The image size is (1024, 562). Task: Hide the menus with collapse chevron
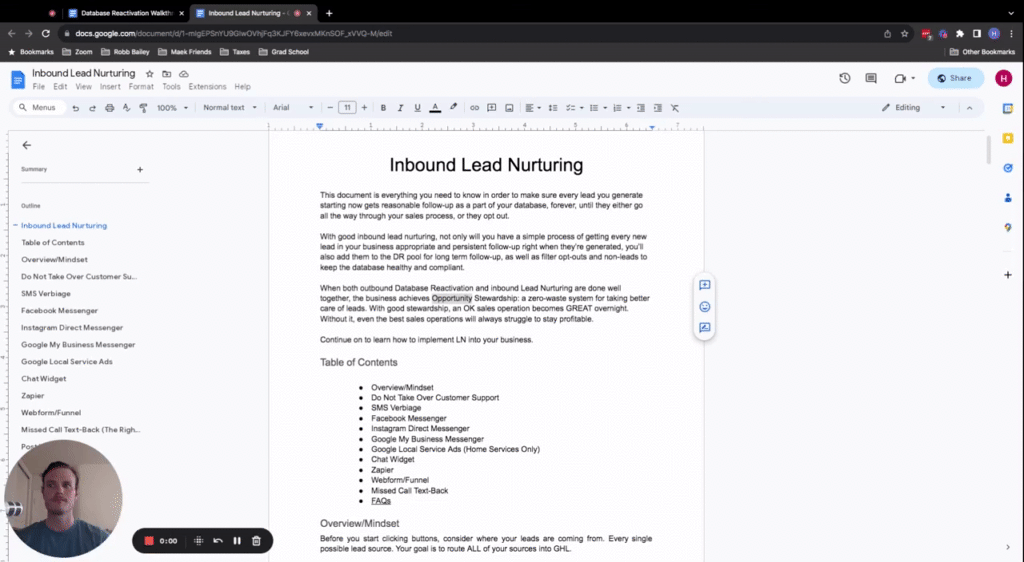click(x=969, y=108)
